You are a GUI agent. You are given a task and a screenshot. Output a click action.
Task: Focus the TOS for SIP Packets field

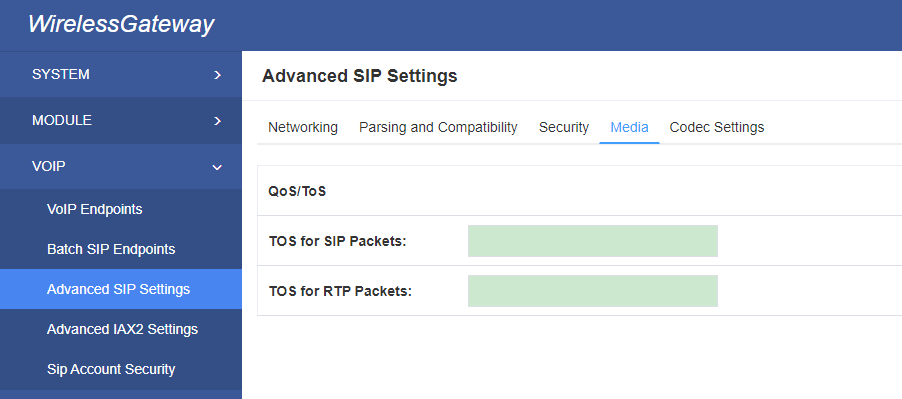pyautogui.click(x=593, y=241)
